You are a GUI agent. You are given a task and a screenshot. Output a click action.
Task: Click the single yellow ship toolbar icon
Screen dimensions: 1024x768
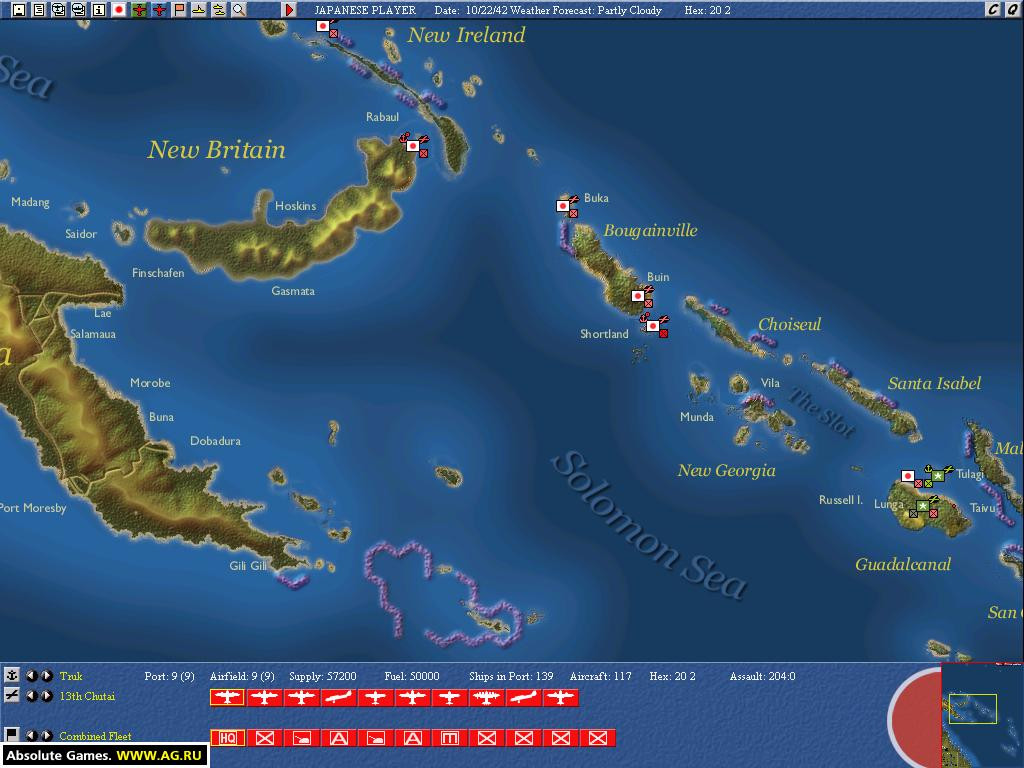pos(199,10)
